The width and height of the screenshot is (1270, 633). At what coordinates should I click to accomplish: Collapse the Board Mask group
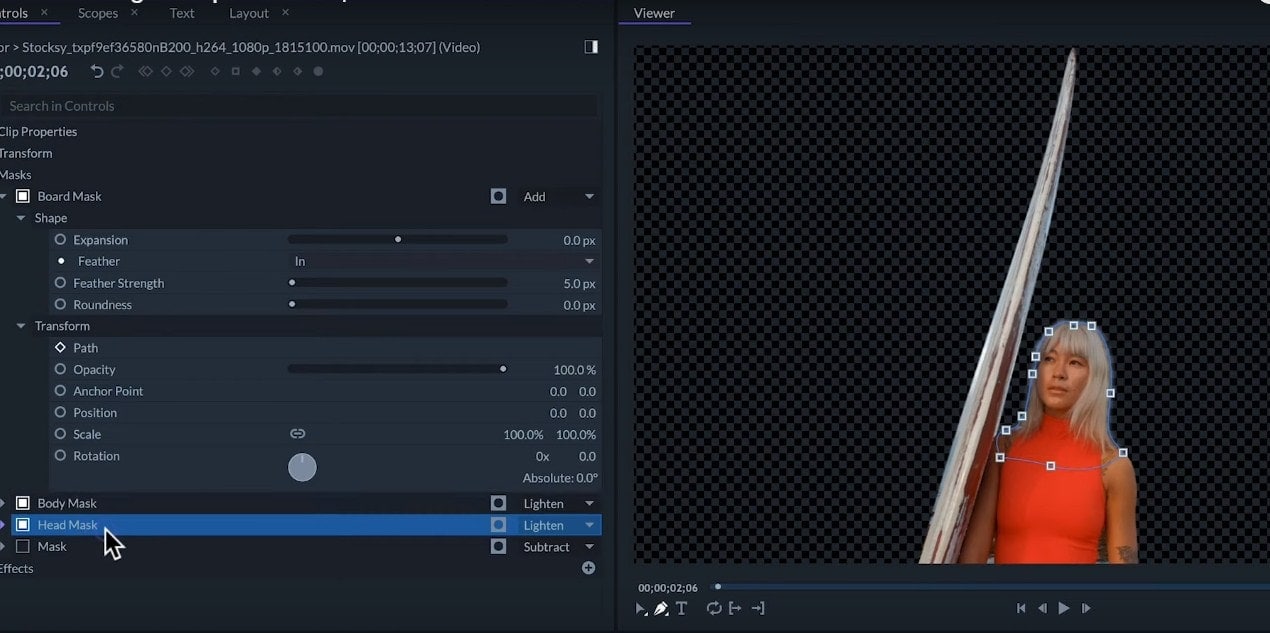[x=3, y=196]
